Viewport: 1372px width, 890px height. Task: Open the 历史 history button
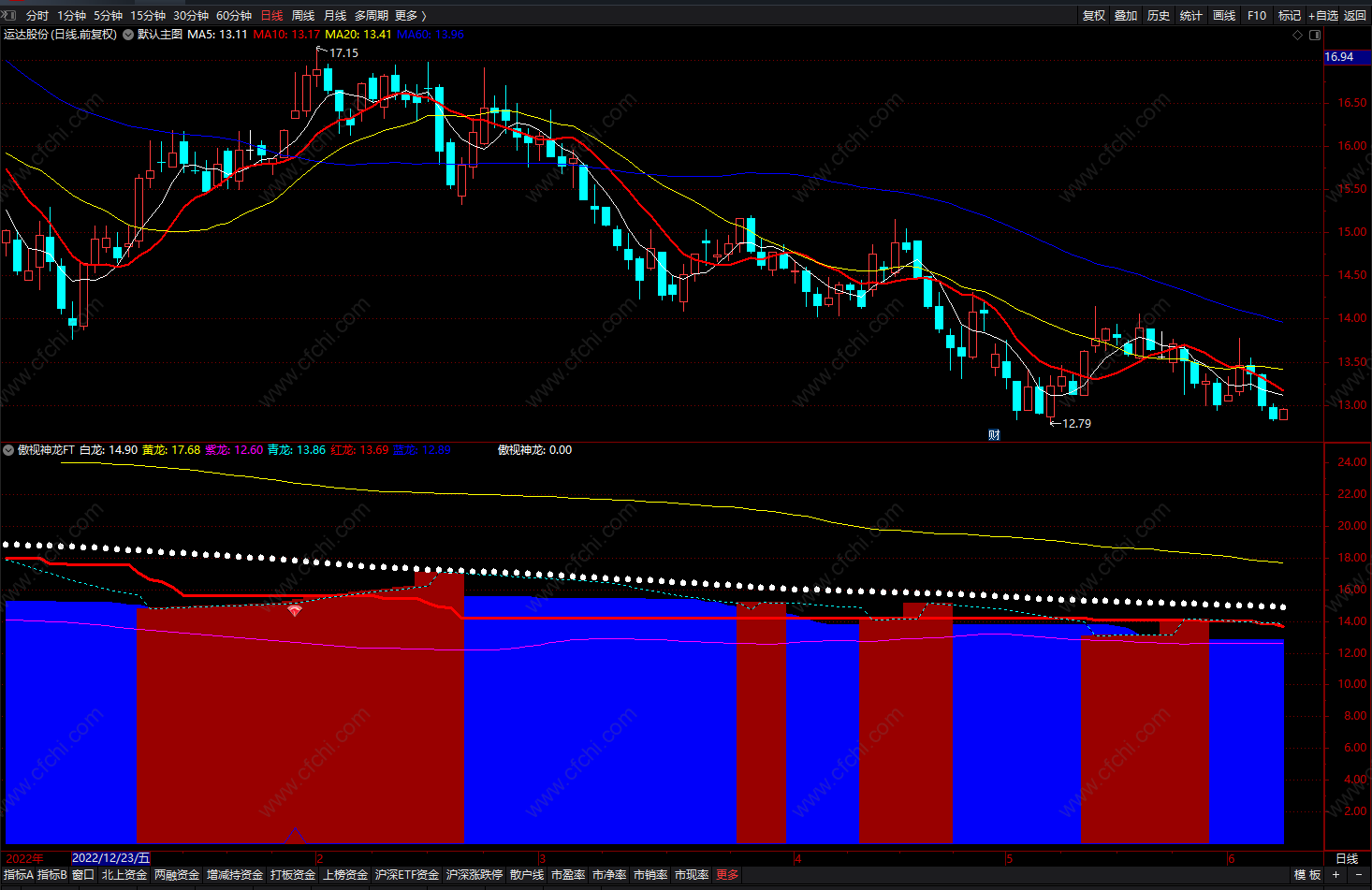click(x=1159, y=15)
